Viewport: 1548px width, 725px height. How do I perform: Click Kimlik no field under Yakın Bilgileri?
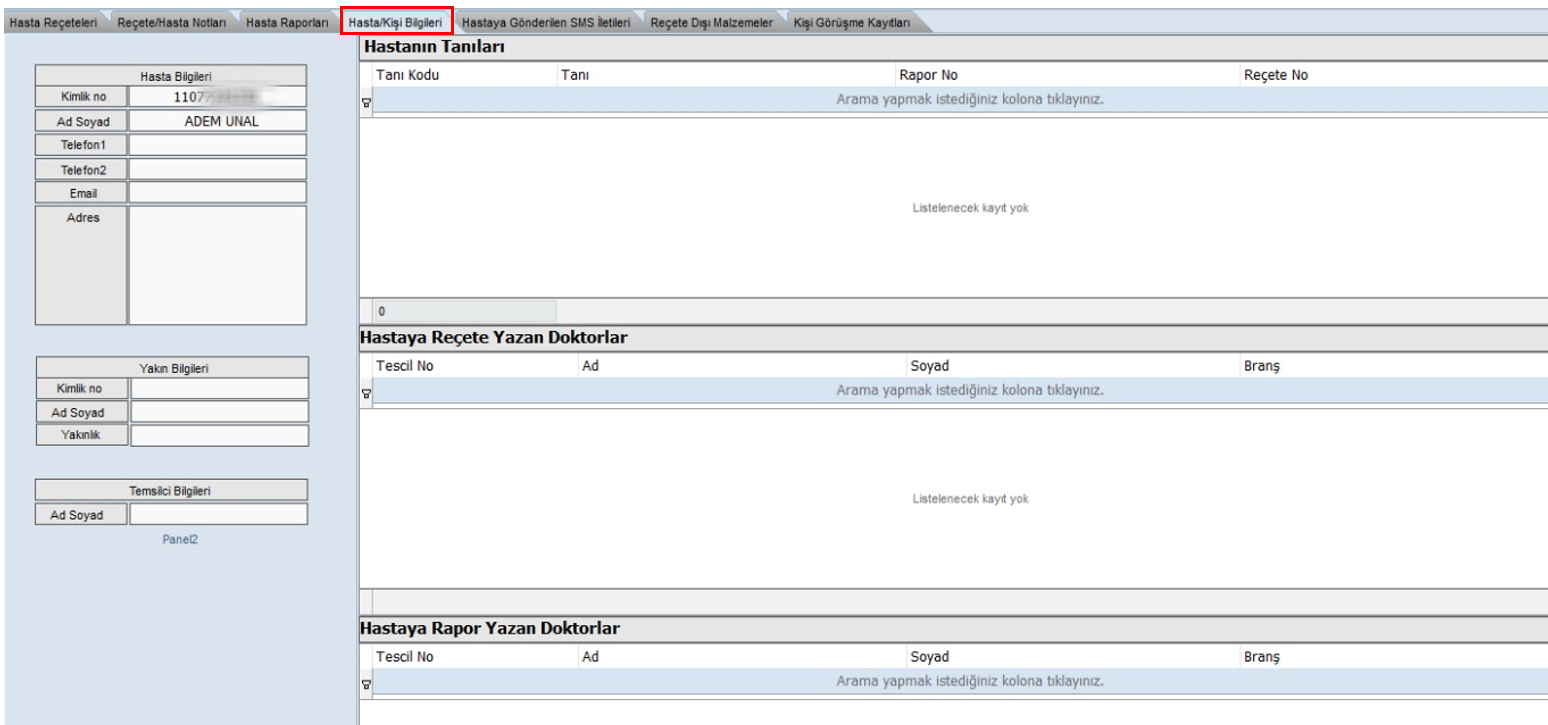tap(219, 388)
